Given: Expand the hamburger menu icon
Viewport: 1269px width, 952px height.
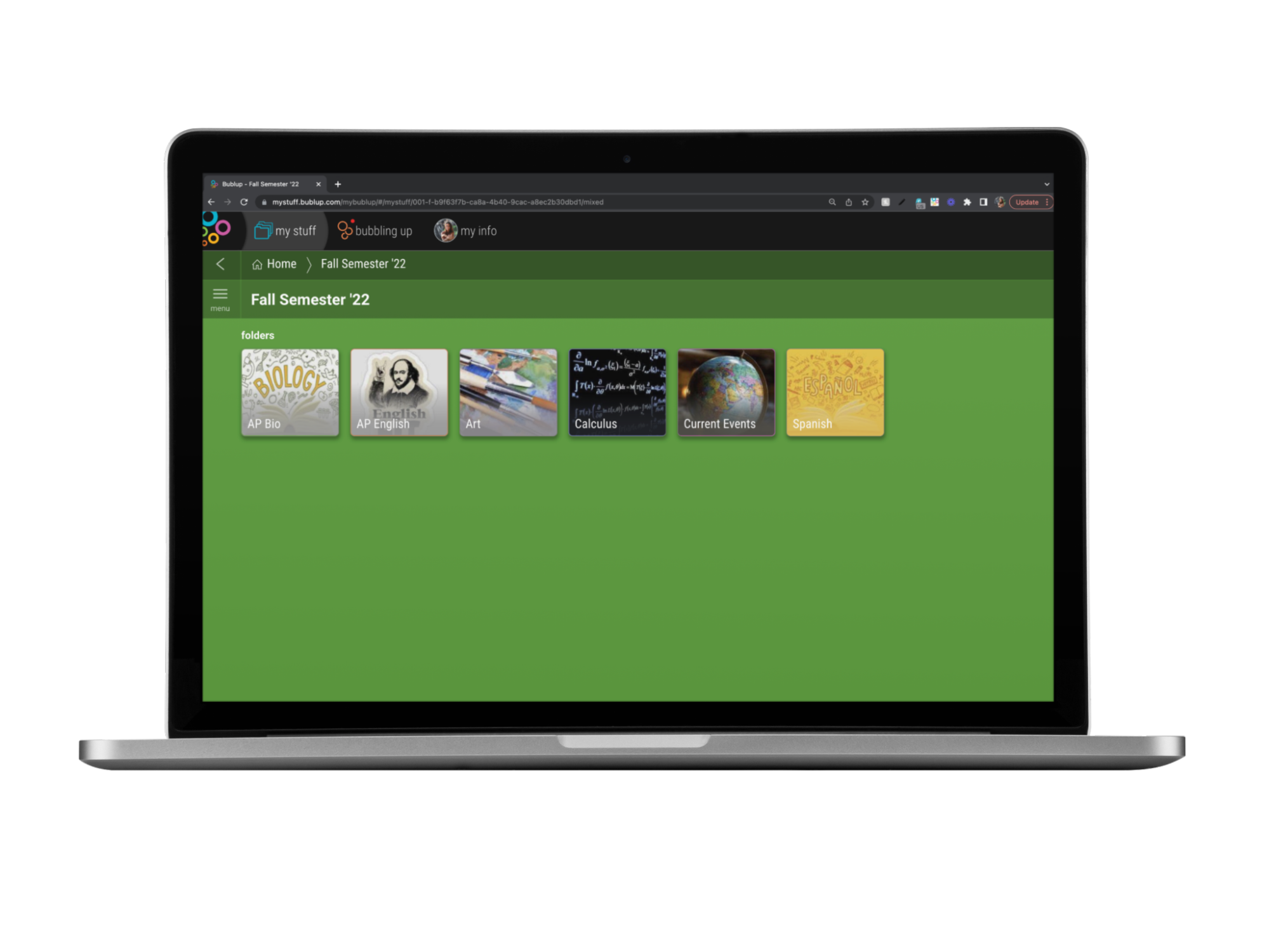Looking at the screenshot, I should tap(220, 296).
